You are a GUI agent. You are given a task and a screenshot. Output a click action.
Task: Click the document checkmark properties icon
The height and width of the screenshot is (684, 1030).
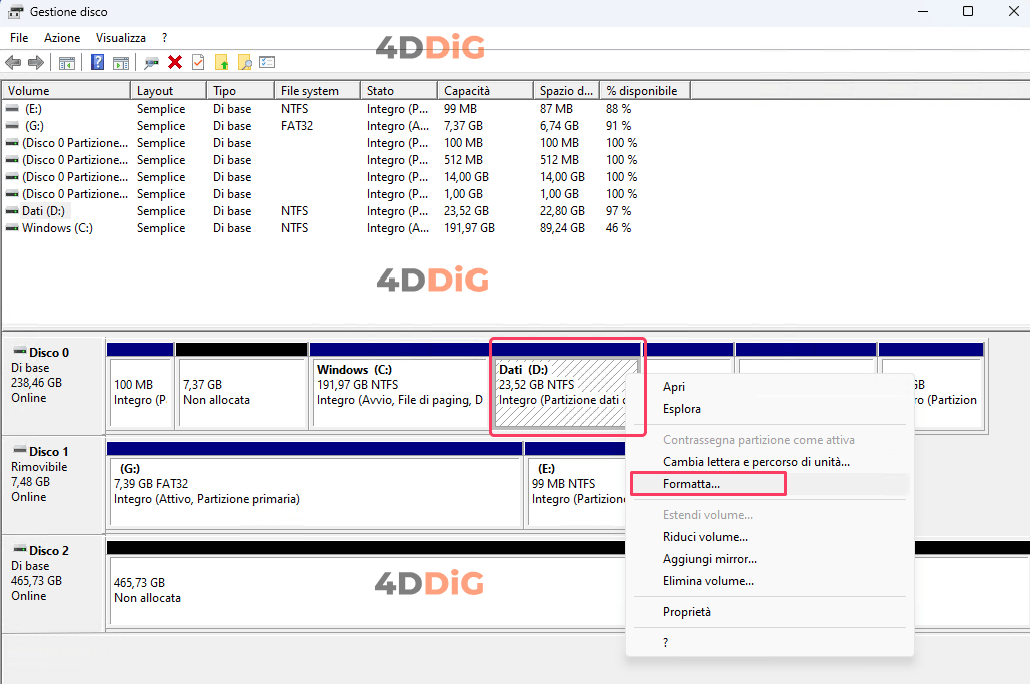click(198, 62)
